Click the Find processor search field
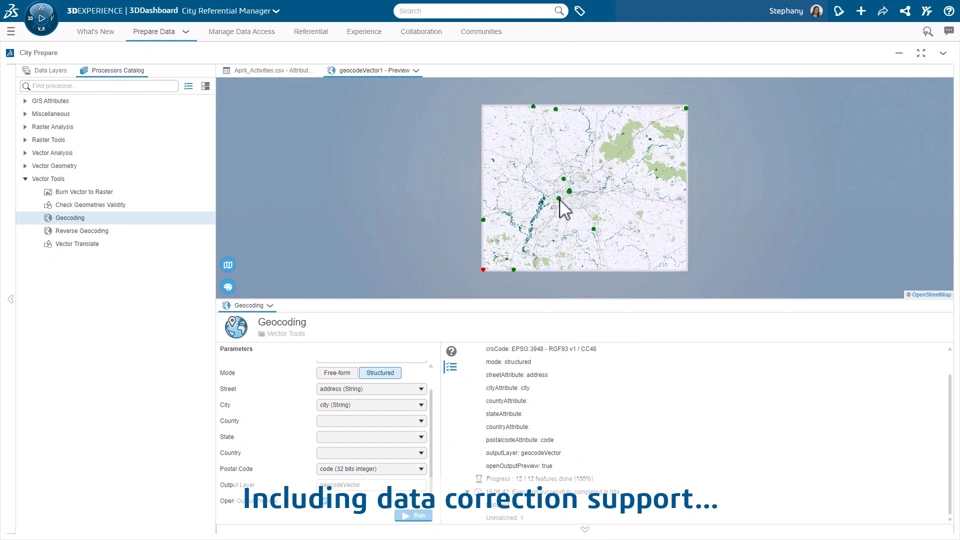This screenshot has width=960, height=540. (x=99, y=86)
